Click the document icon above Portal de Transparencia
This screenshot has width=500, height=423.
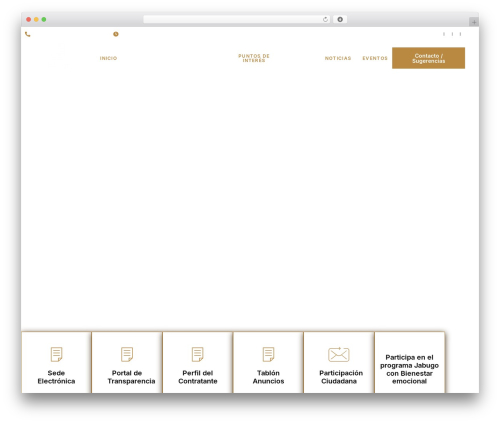point(127,354)
